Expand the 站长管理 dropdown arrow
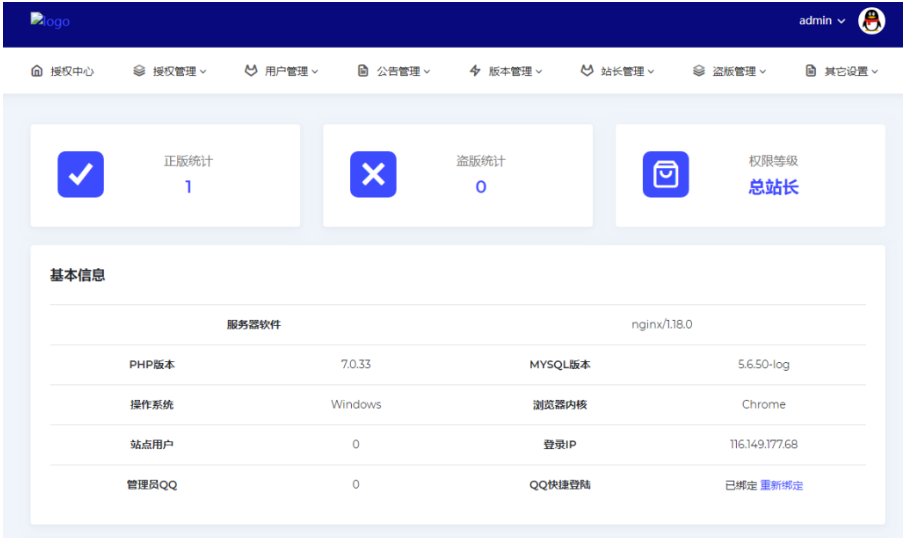Viewport: 904px width, 538px height. click(651, 72)
